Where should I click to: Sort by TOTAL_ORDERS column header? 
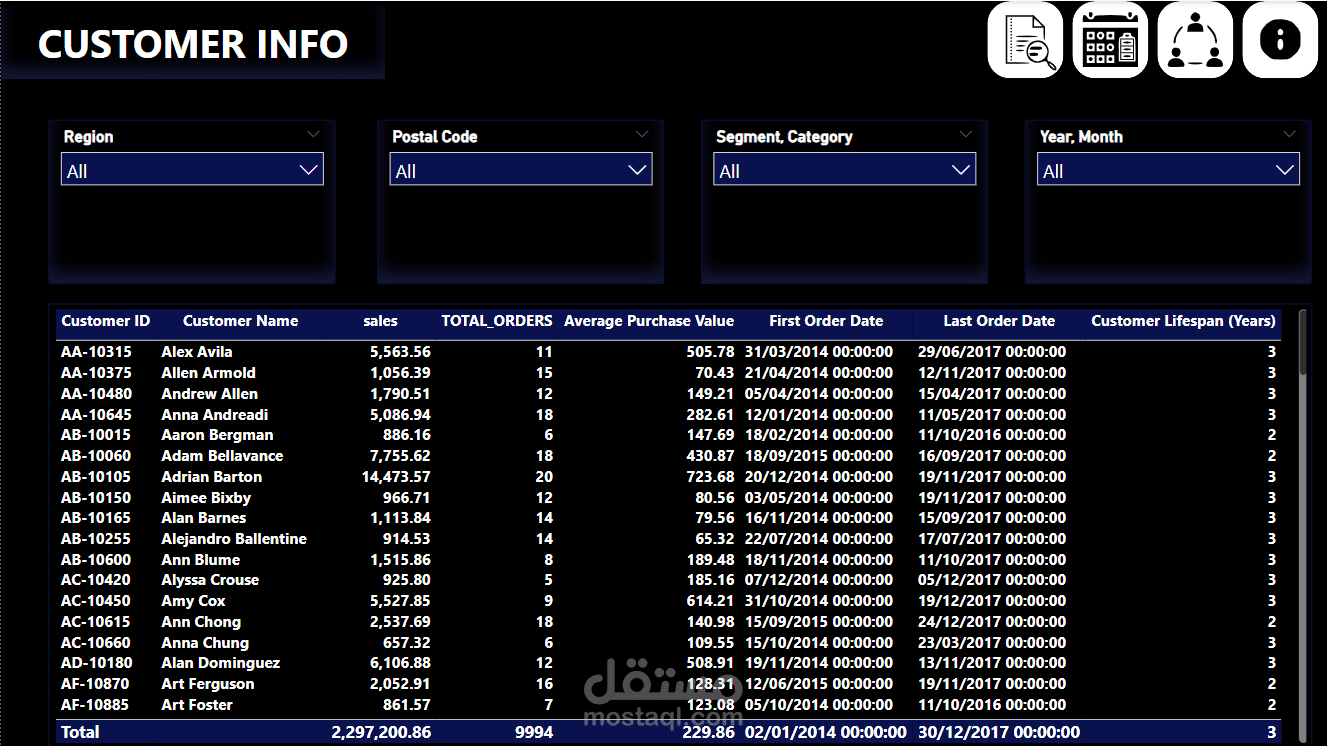click(x=497, y=321)
